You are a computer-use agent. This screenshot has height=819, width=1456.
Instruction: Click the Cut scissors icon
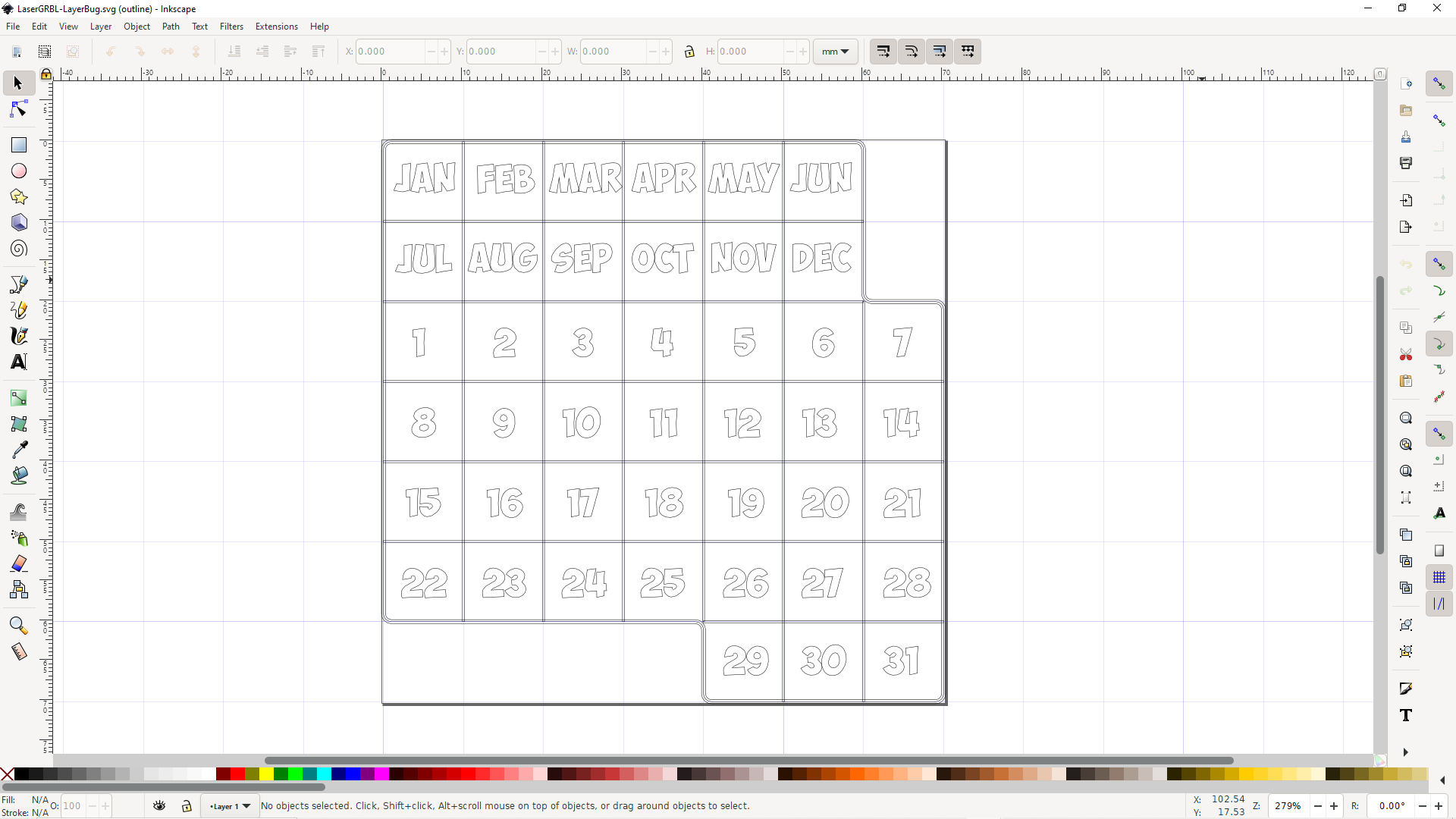point(1406,355)
